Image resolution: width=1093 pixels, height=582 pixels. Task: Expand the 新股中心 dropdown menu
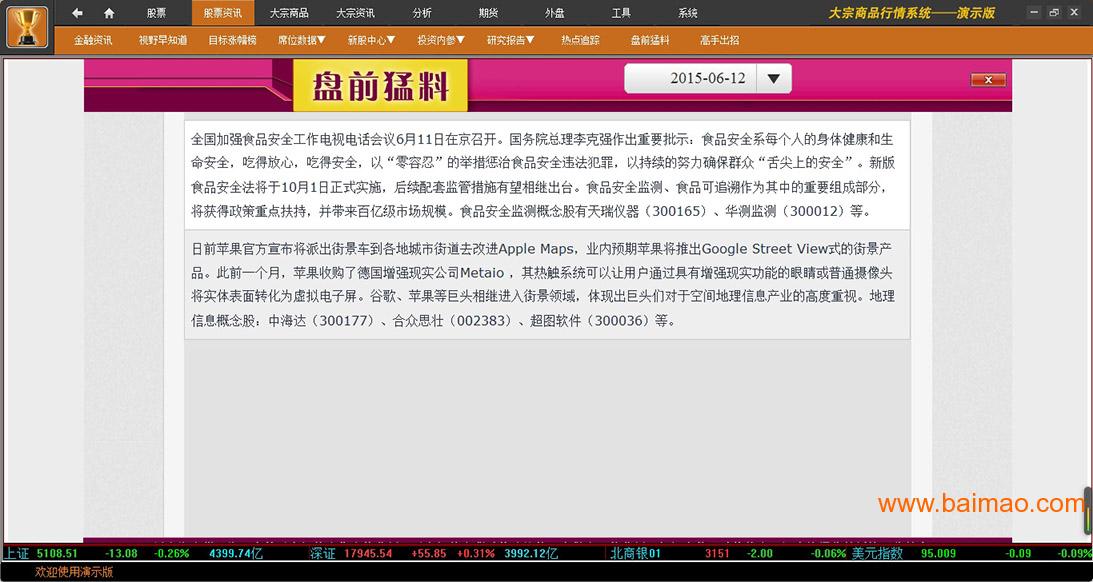coord(371,40)
